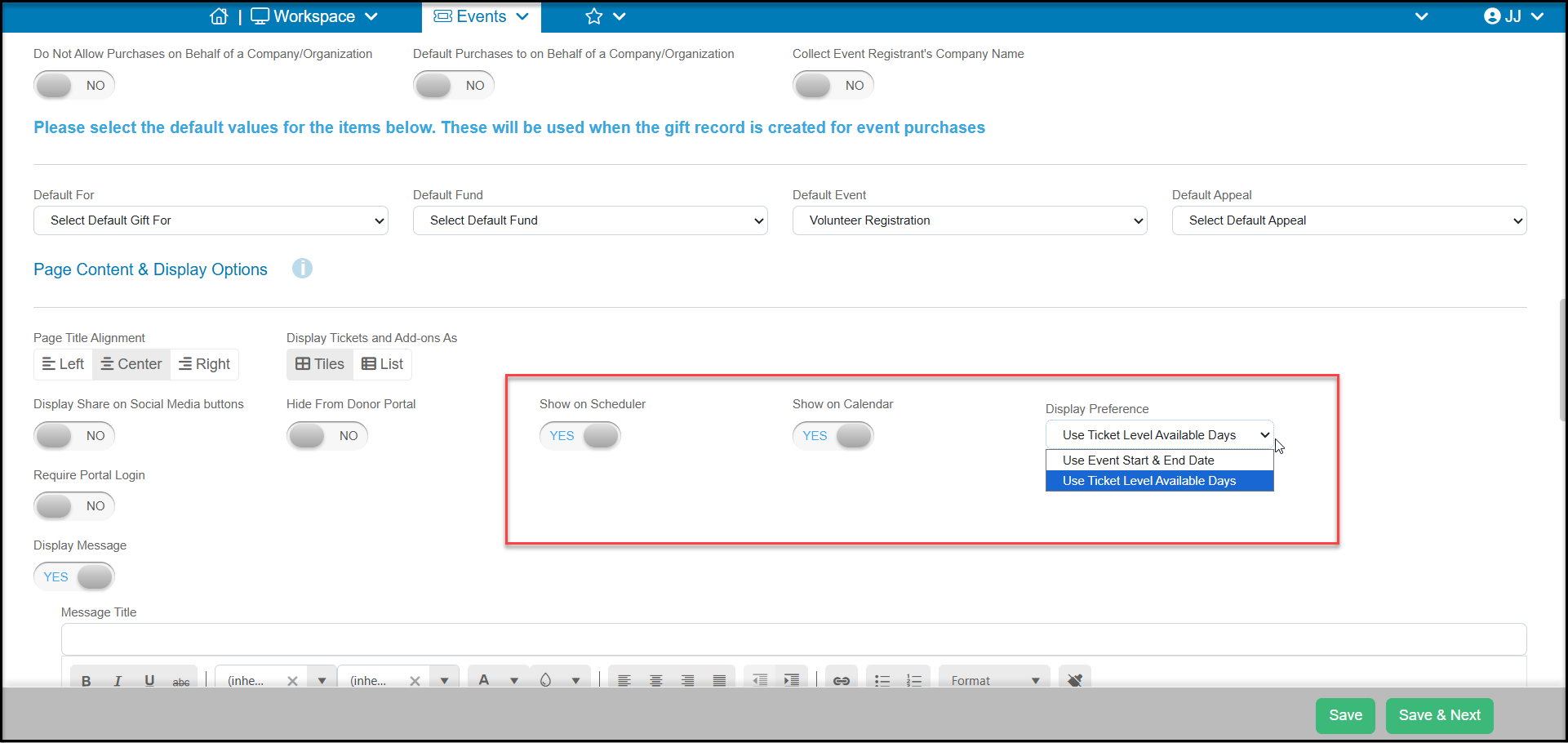Insert a hyperlink using link icon
This screenshot has height=743, width=1568.
click(841, 680)
